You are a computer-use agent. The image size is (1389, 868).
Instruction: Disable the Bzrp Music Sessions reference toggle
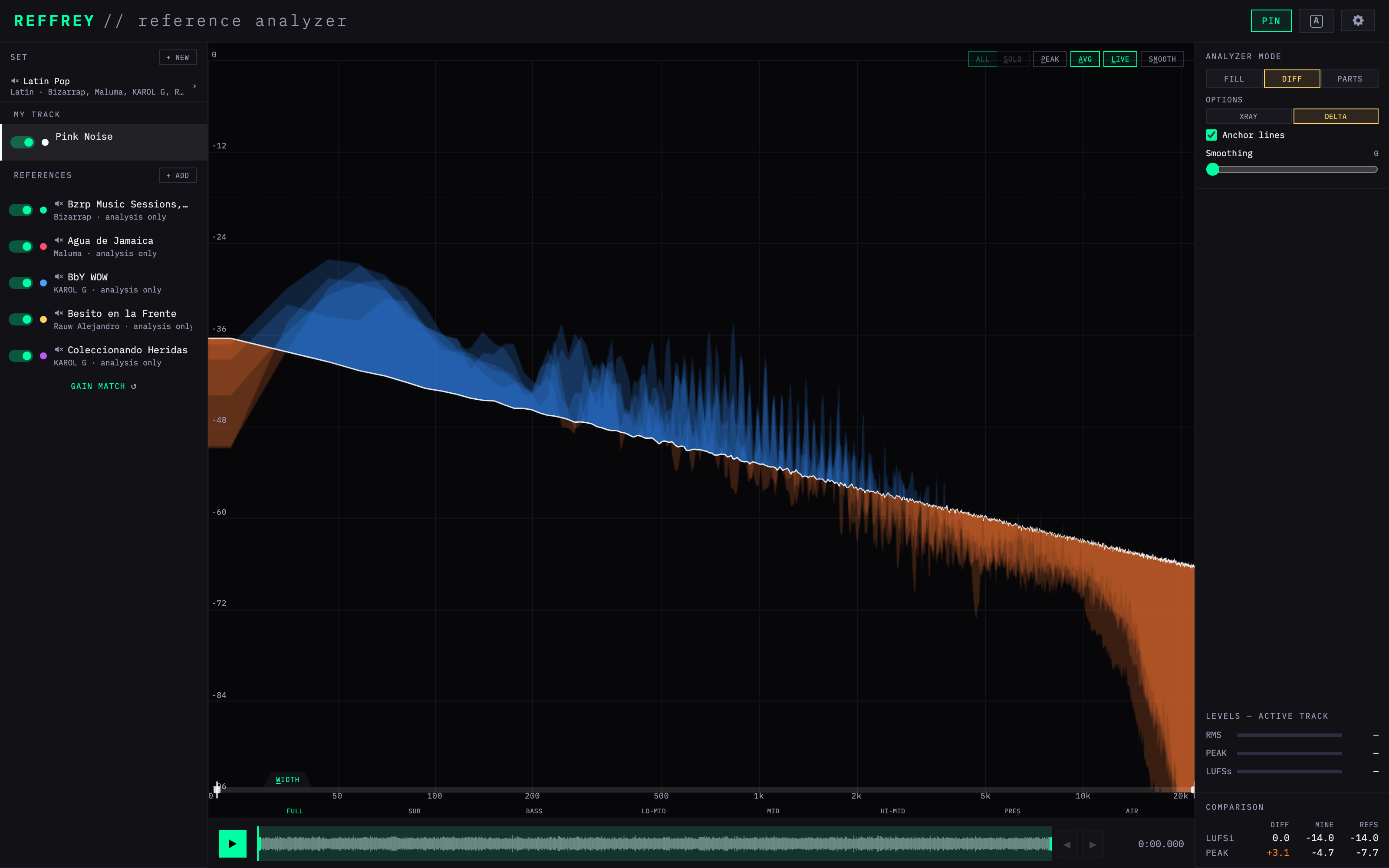pyautogui.click(x=21, y=210)
